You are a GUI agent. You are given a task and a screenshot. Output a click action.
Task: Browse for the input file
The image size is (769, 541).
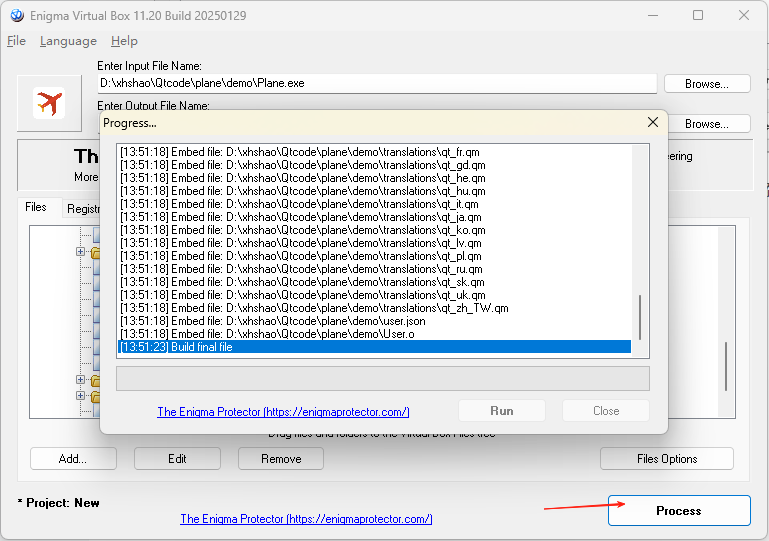click(x=707, y=84)
